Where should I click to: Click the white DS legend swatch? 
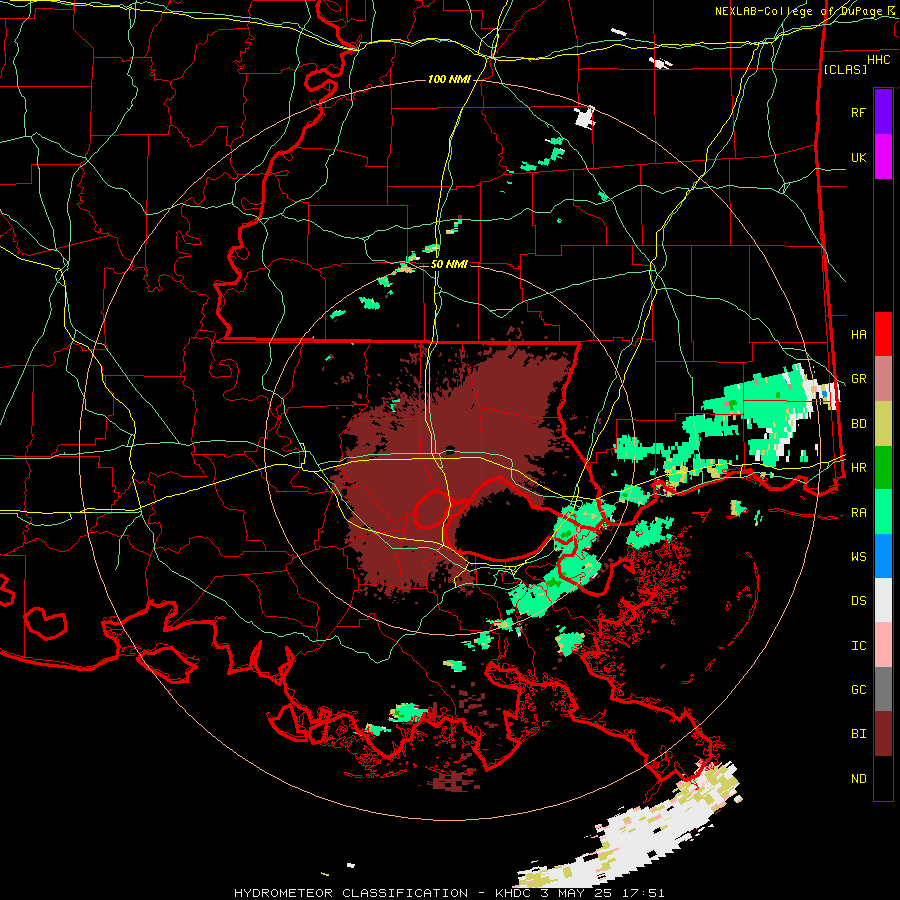[883, 600]
